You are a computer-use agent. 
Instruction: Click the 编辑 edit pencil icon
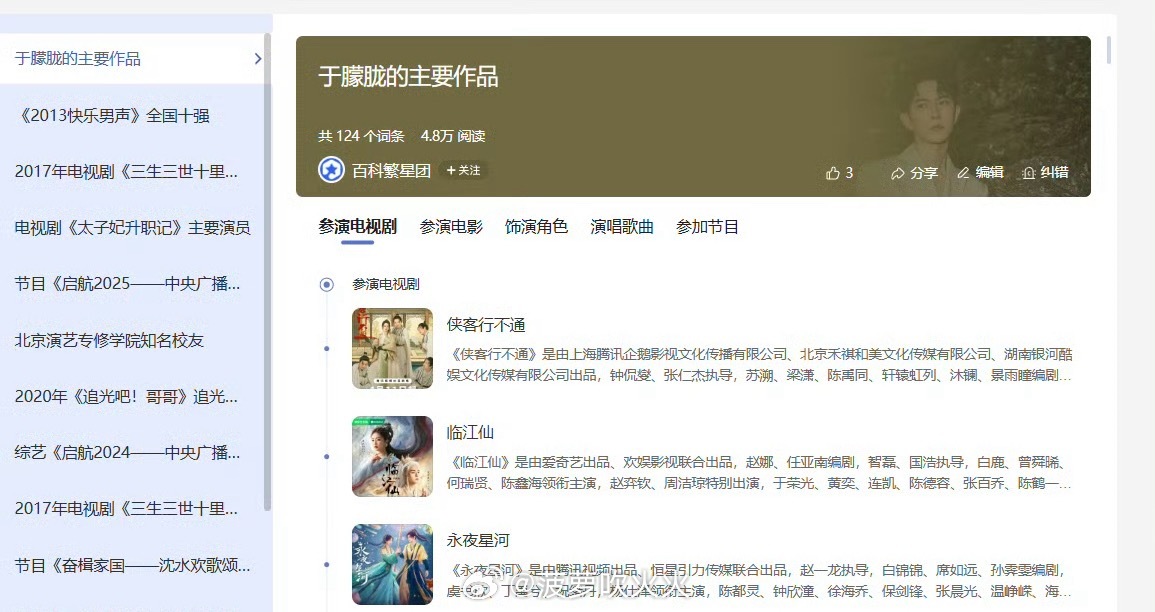pos(963,172)
